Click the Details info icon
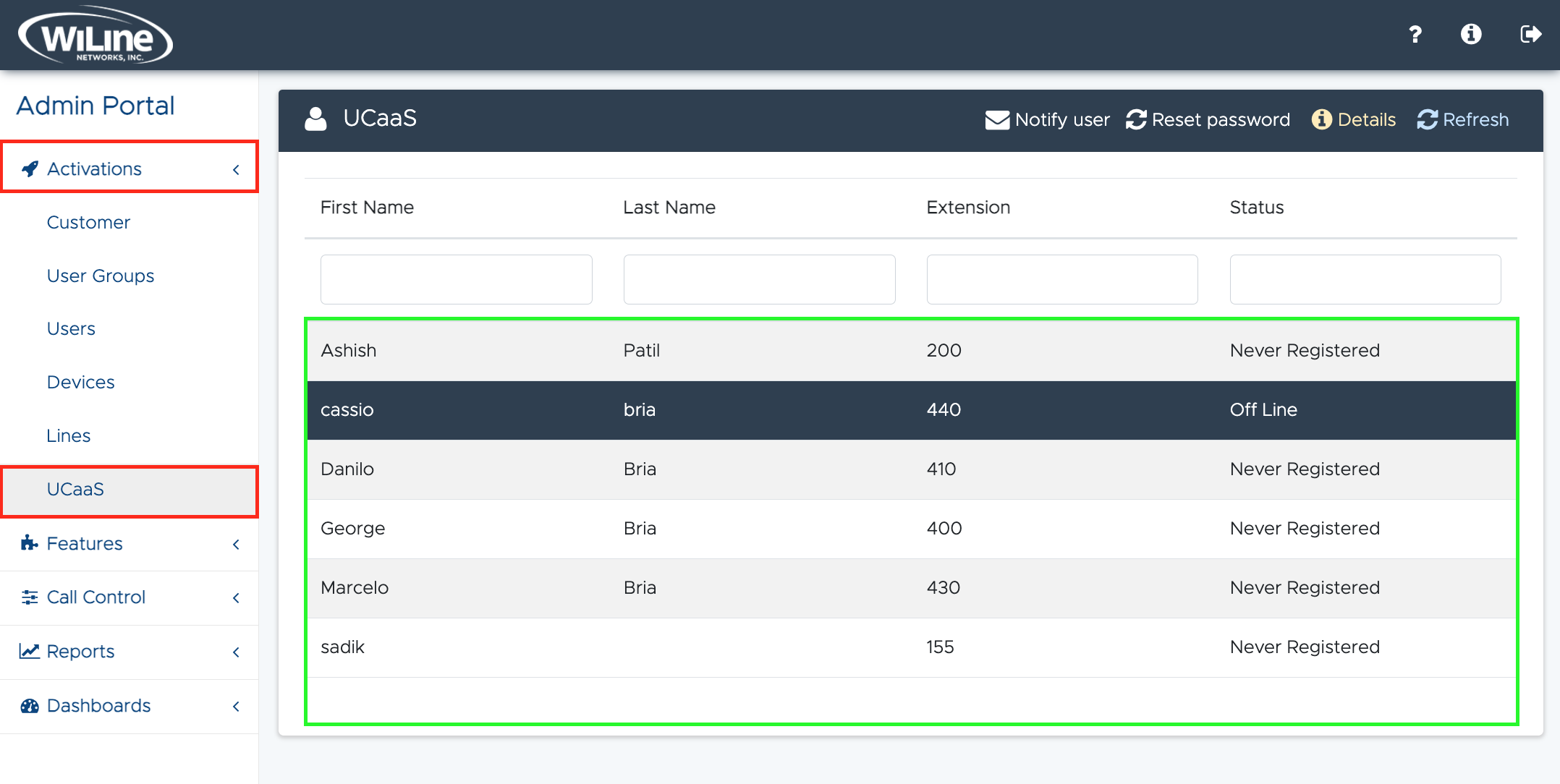The height and width of the screenshot is (784, 1560). click(x=1321, y=120)
